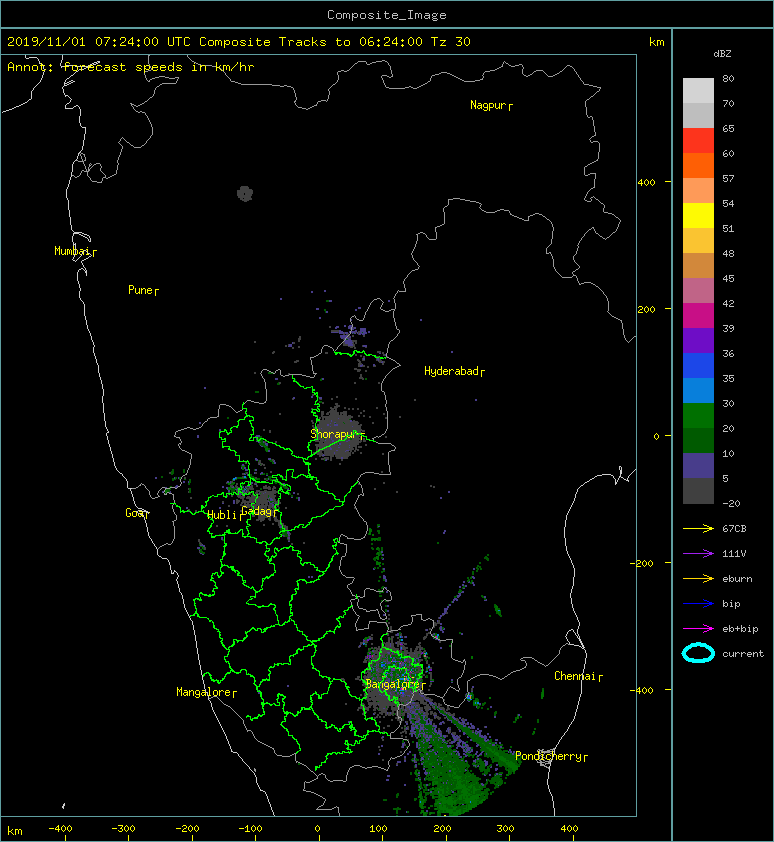Viewport: 774px width, 842px height.
Task: Select the Chennai city label
Action: tap(575, 676)
